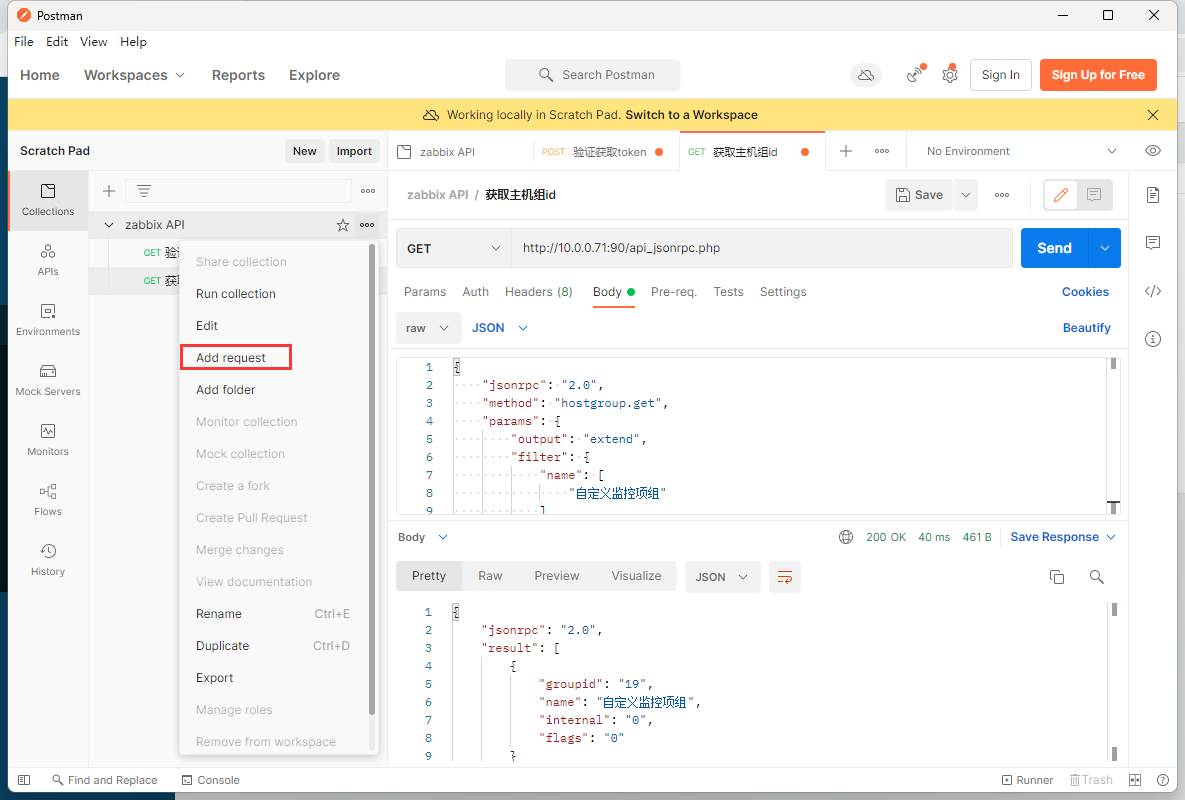The image size is (1185, 800).
Task: Open the Collections sidebar panel
Action: tap(48, 200)
